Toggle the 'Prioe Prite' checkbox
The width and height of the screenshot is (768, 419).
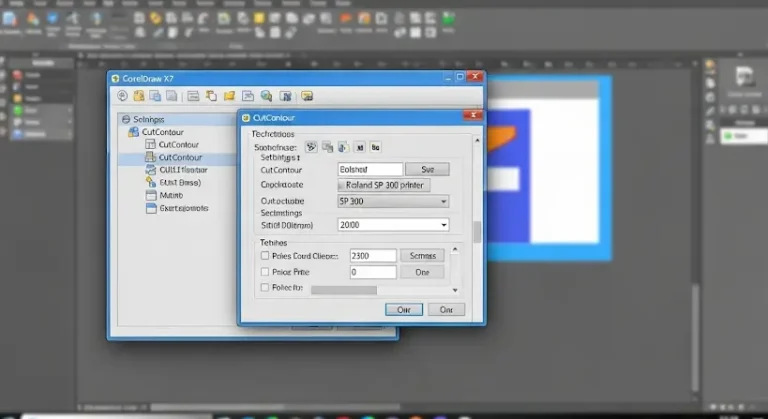click(x=265, y=271)
